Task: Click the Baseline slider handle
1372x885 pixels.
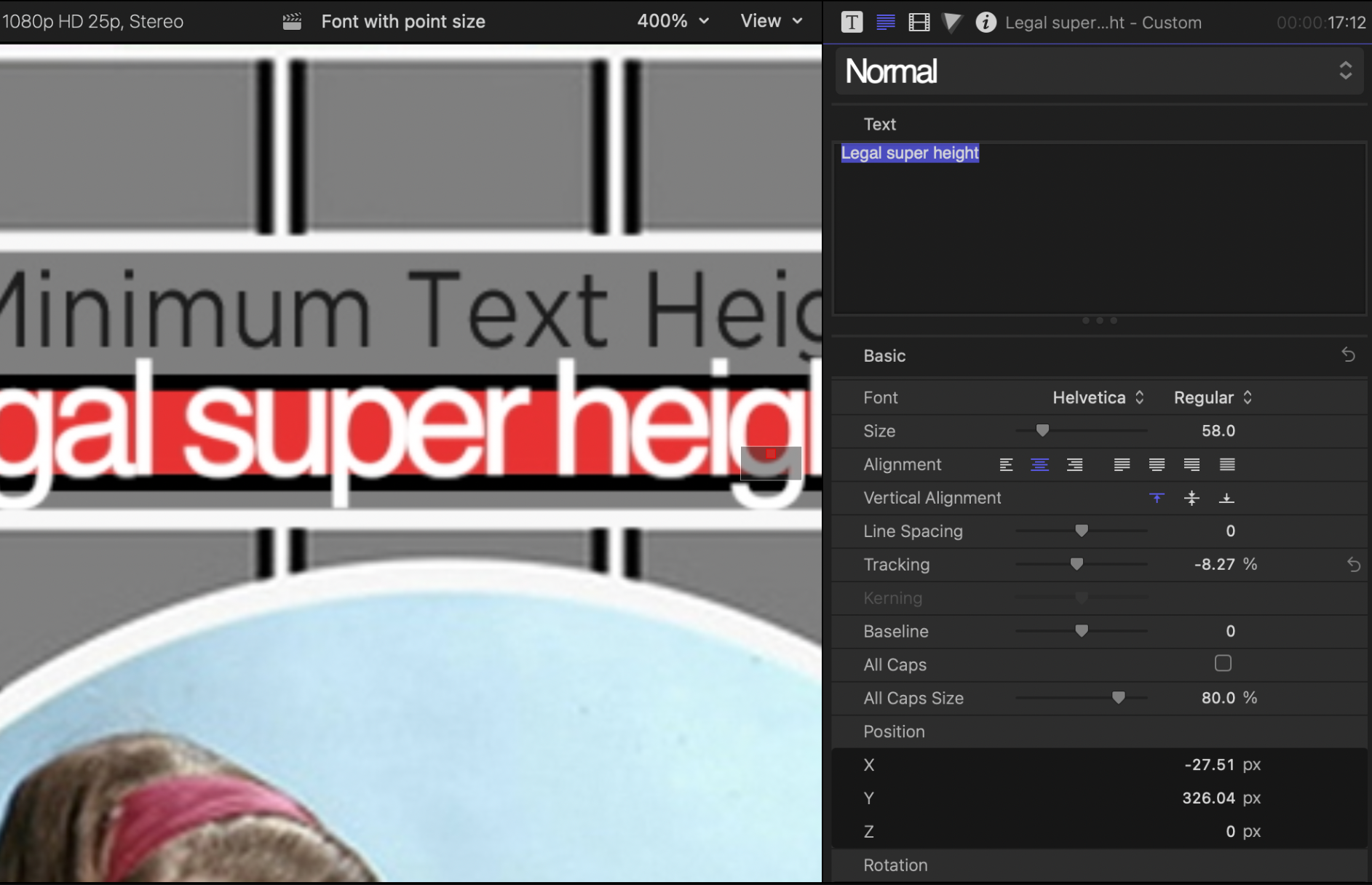Action: click(x=1082, y=631)
